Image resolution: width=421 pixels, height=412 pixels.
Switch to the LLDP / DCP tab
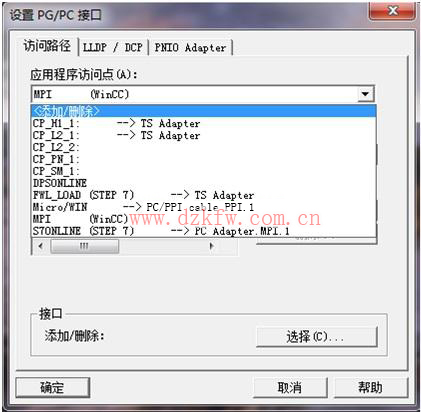click(113, 47)
